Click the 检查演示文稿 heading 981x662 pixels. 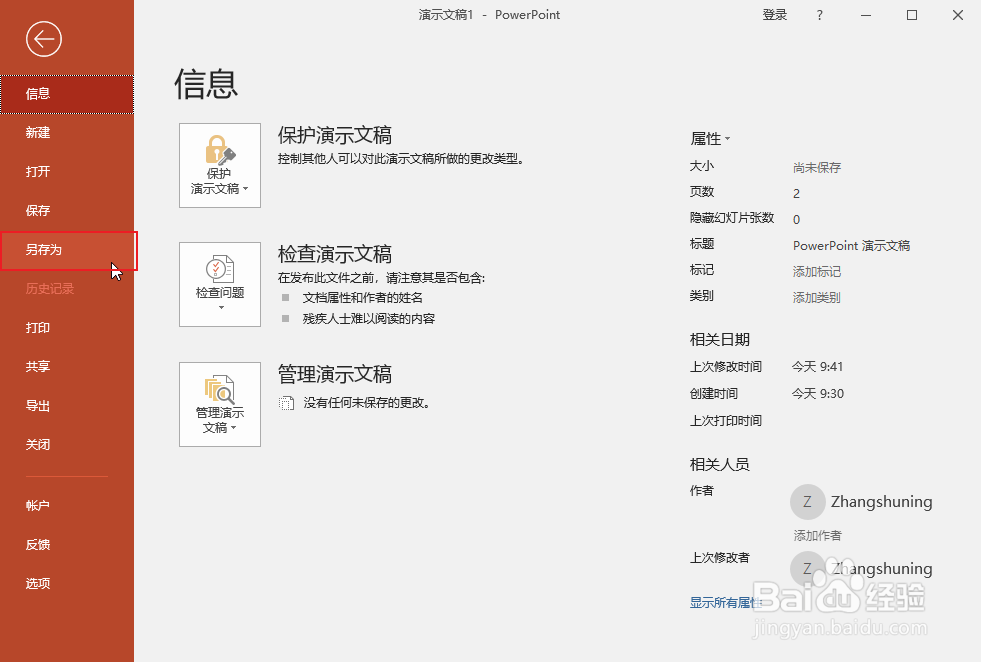click(335, 254)
